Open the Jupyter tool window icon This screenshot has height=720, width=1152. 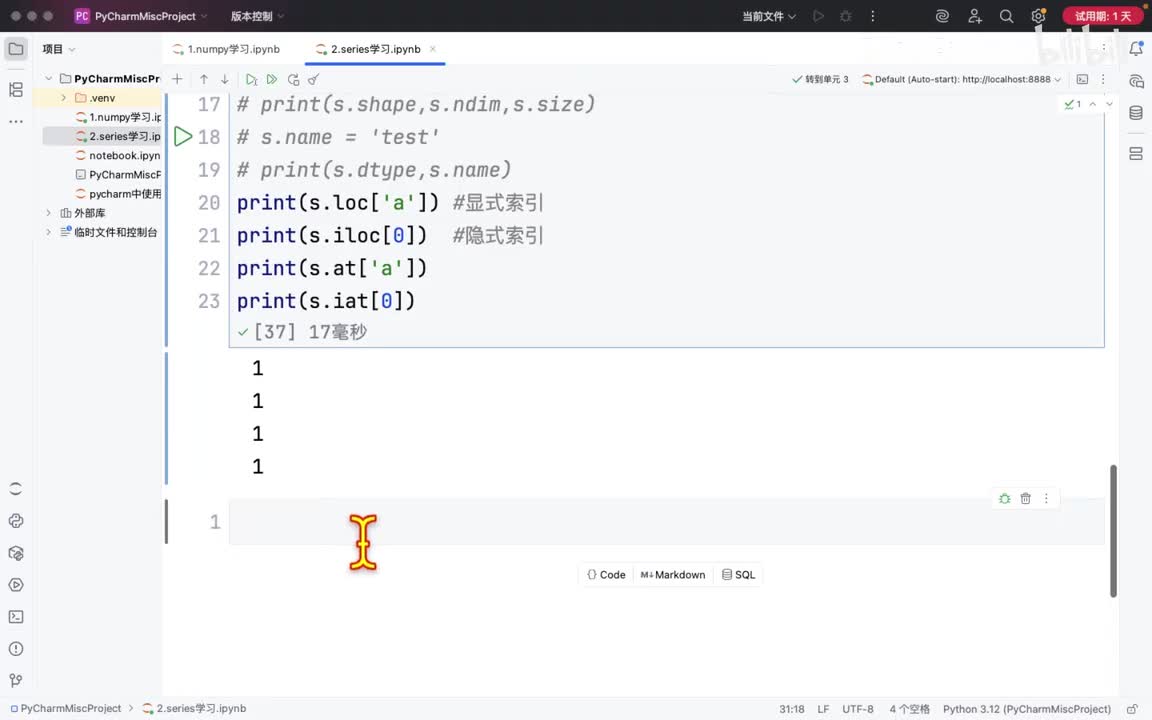click(15, 489)
